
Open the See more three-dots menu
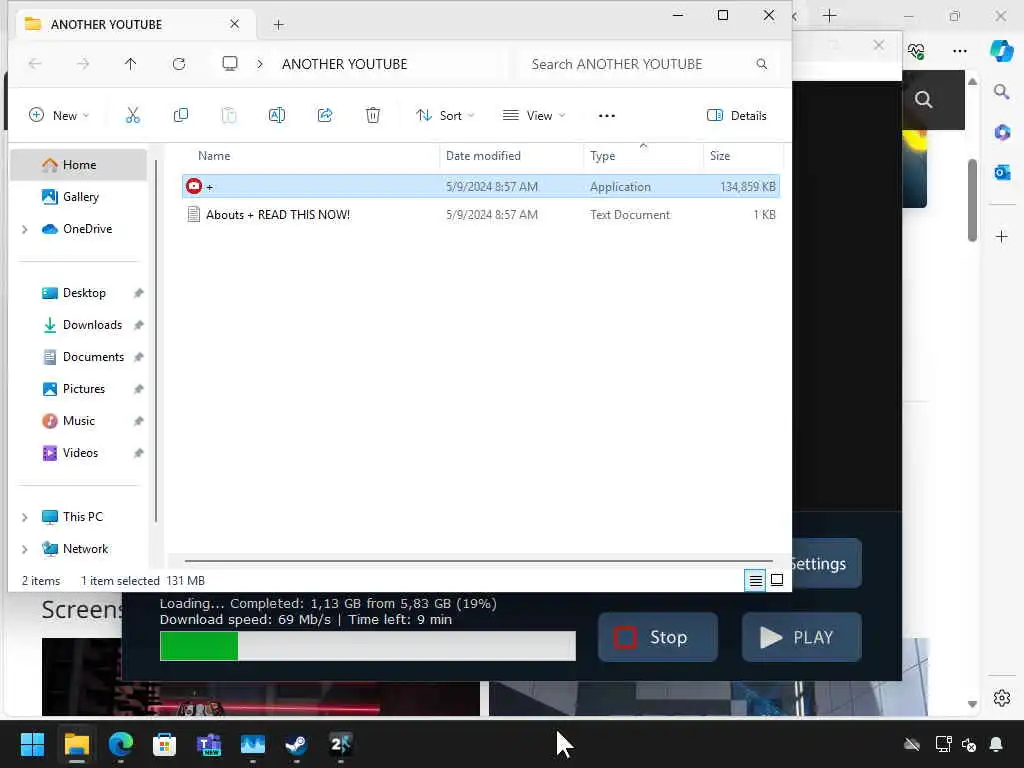(607, 116)
